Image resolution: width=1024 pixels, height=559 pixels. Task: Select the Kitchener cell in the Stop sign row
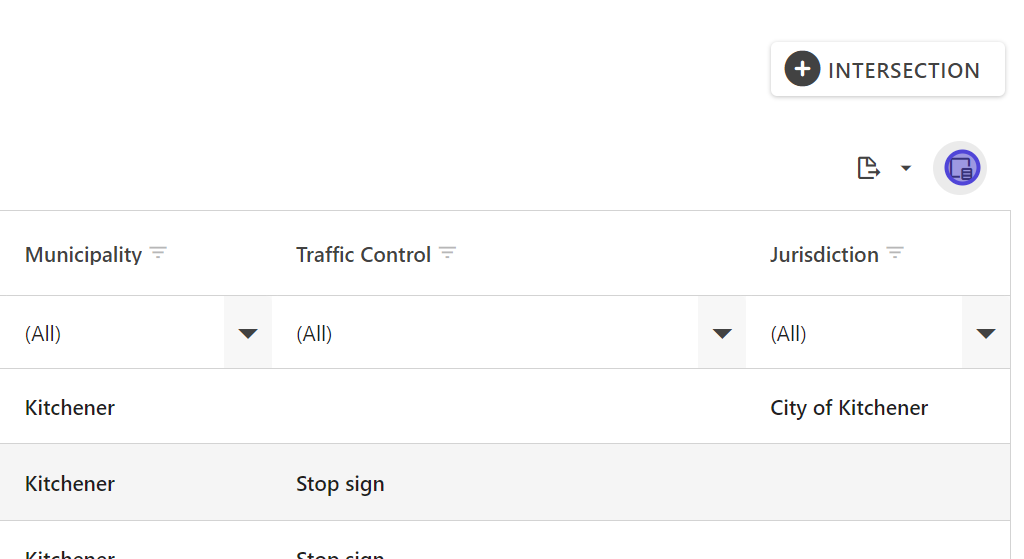point(70,484)
